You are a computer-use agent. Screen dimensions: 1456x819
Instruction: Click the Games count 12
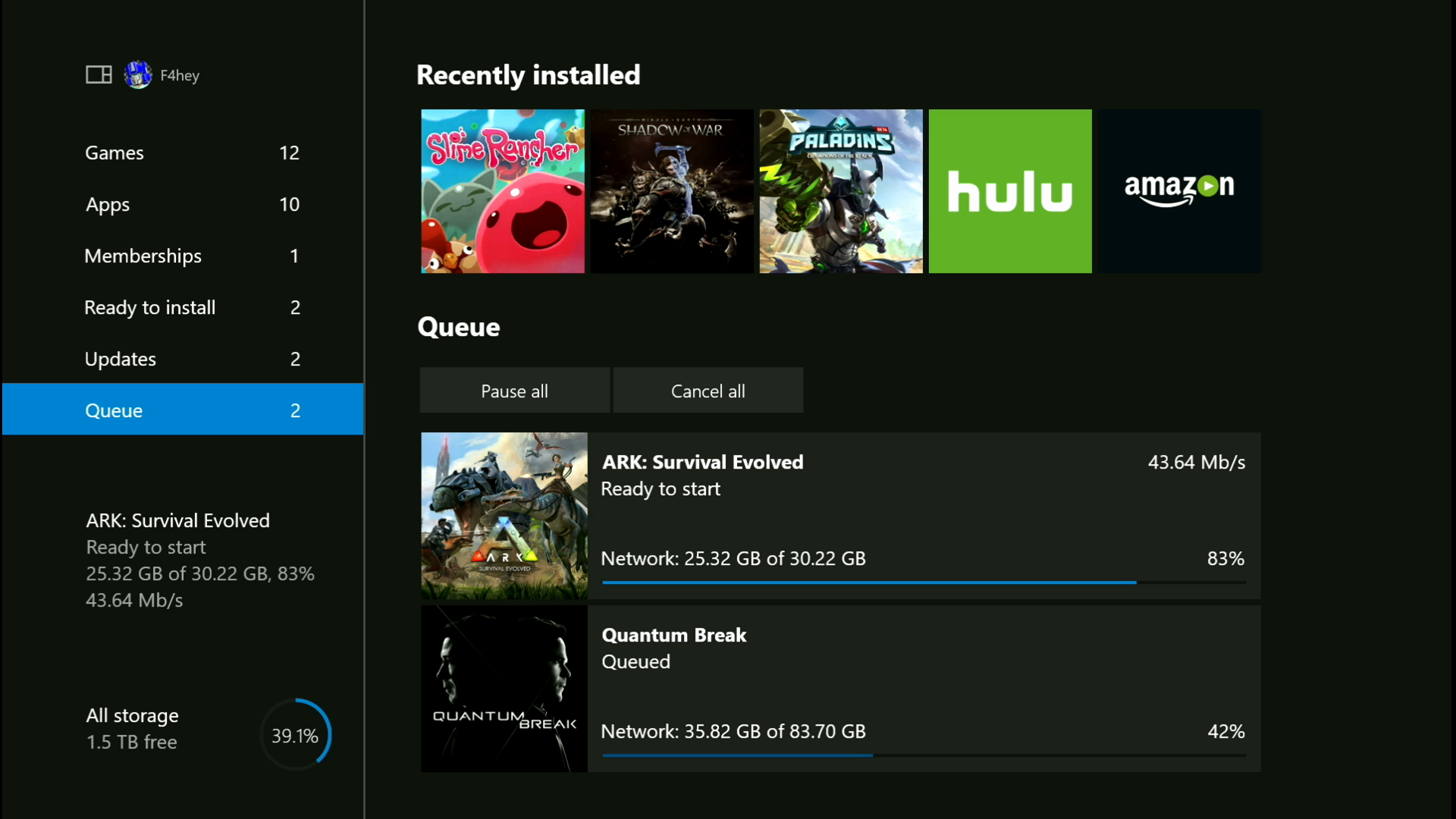click(289, 152)
